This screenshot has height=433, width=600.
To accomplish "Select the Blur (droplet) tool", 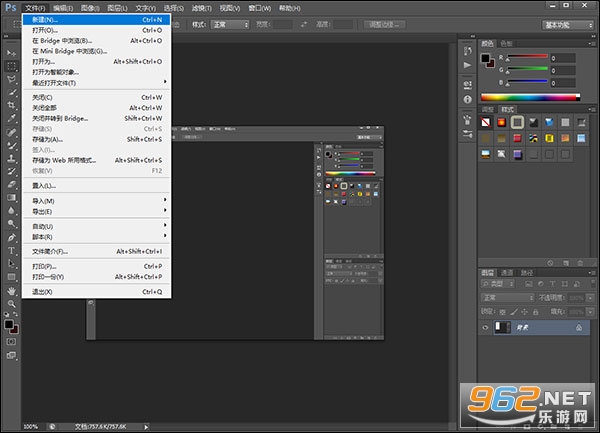I will click(11, 211).
